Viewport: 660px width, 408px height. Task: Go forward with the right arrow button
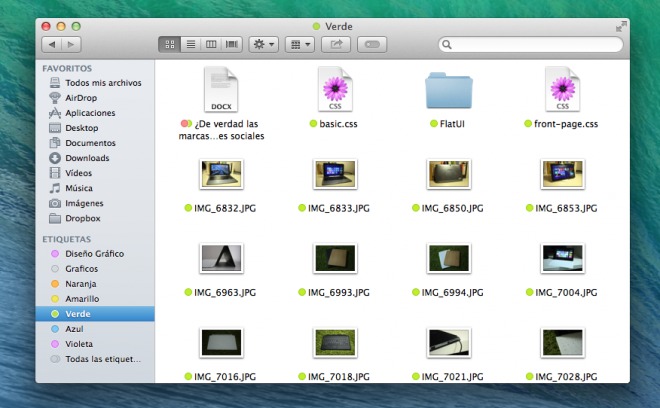click(71, 44)
